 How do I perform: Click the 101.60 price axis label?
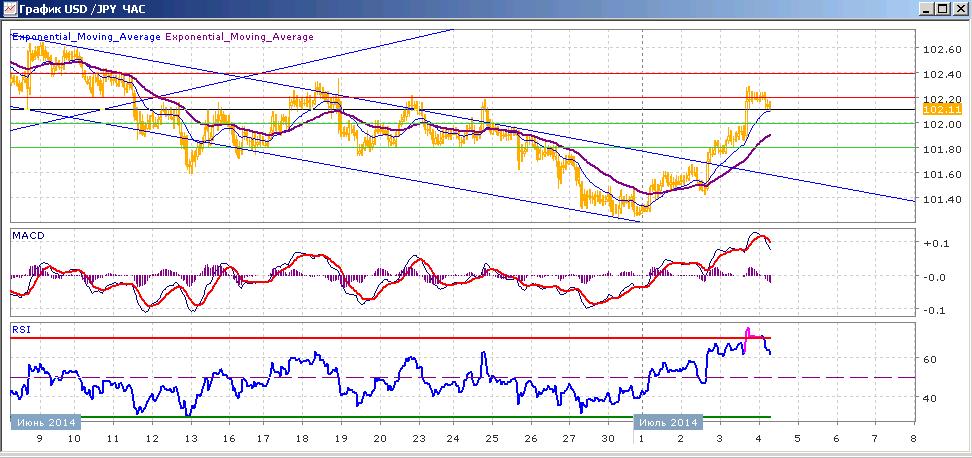pyautogui.click(x=942, y=174)
